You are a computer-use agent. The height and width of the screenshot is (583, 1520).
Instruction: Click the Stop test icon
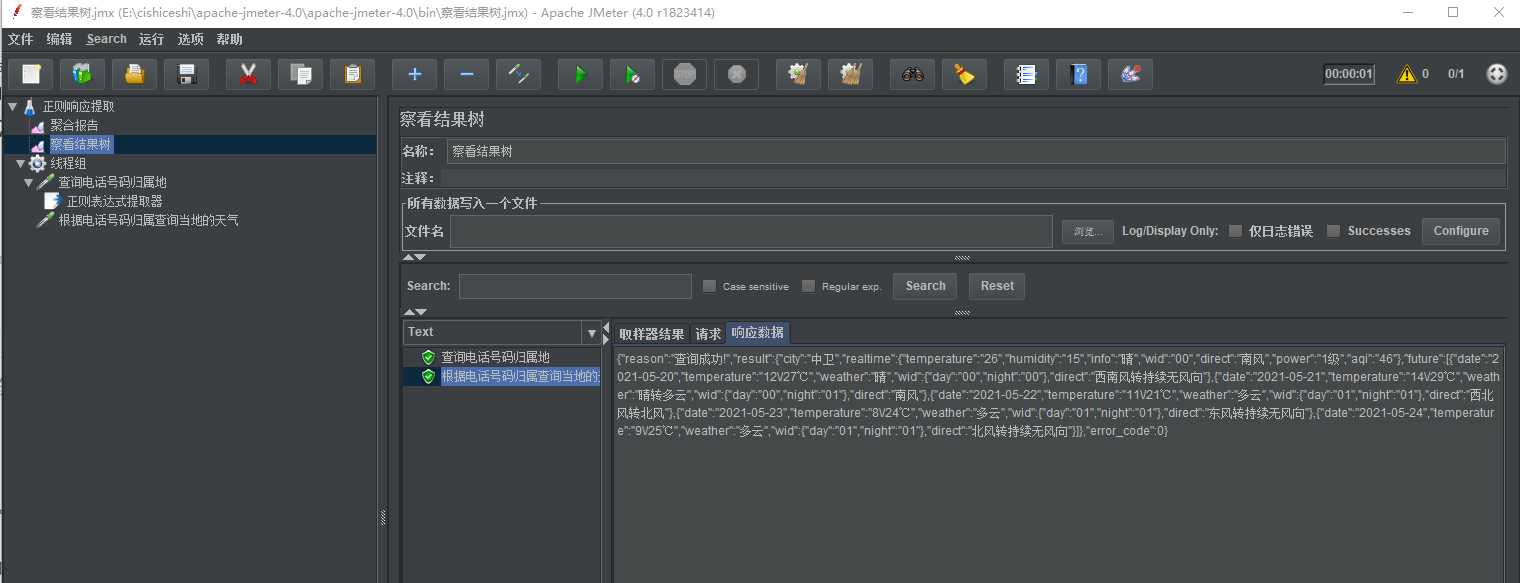pyautogui.click(x=684, y=74)
